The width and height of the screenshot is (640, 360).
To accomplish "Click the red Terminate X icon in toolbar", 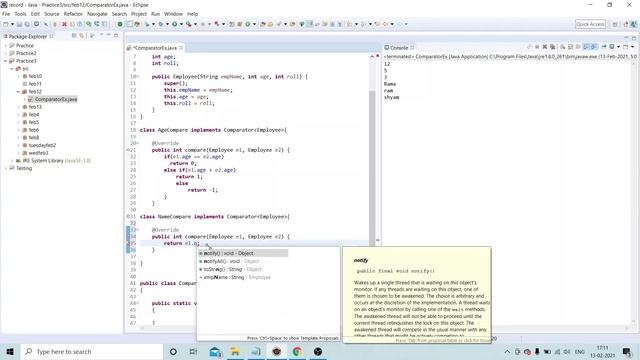I will (x=64, y=24).
